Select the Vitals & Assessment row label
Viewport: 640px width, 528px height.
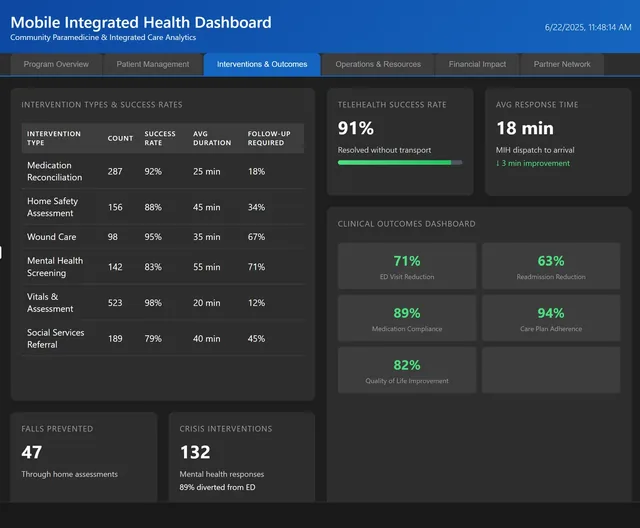tap(50, 303)
